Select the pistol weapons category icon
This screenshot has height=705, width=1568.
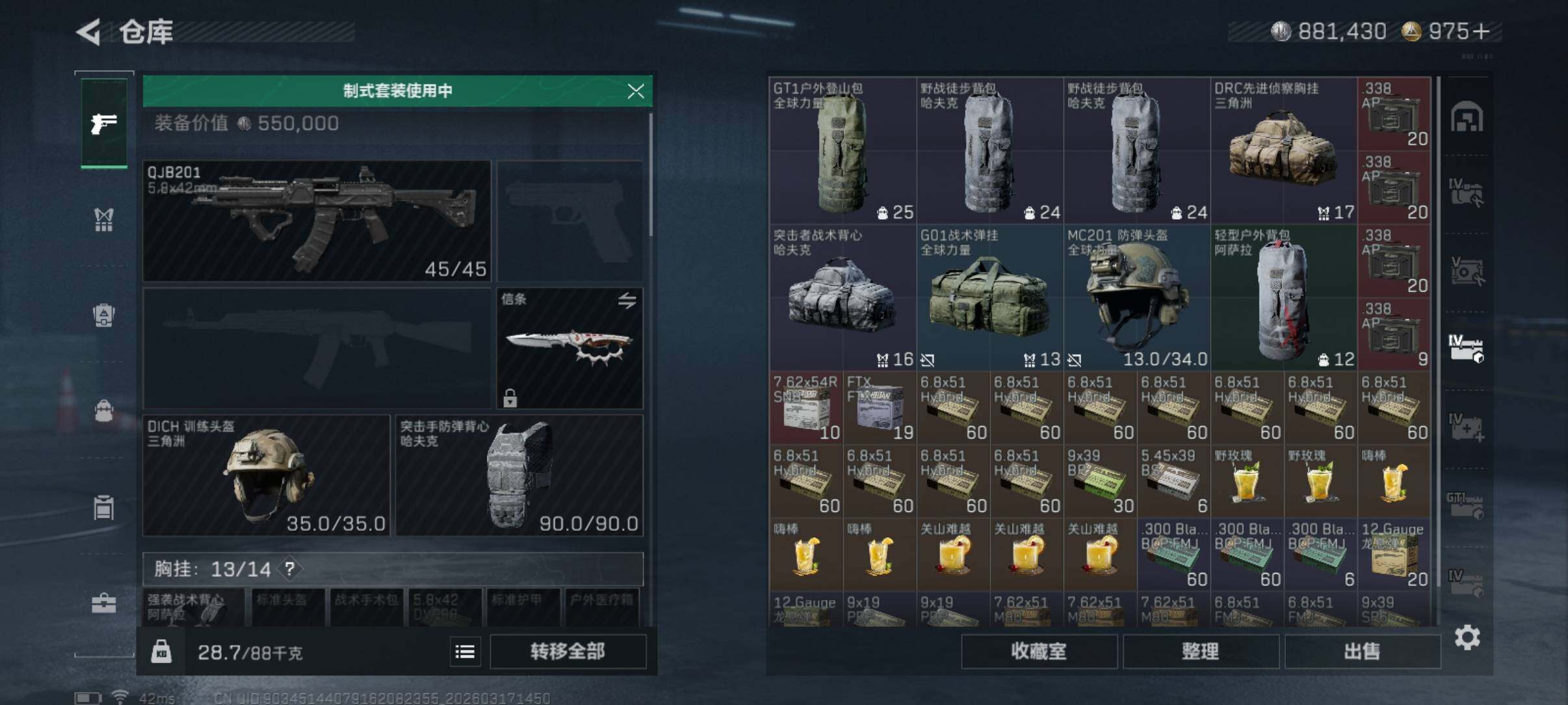tap(104, 124)
